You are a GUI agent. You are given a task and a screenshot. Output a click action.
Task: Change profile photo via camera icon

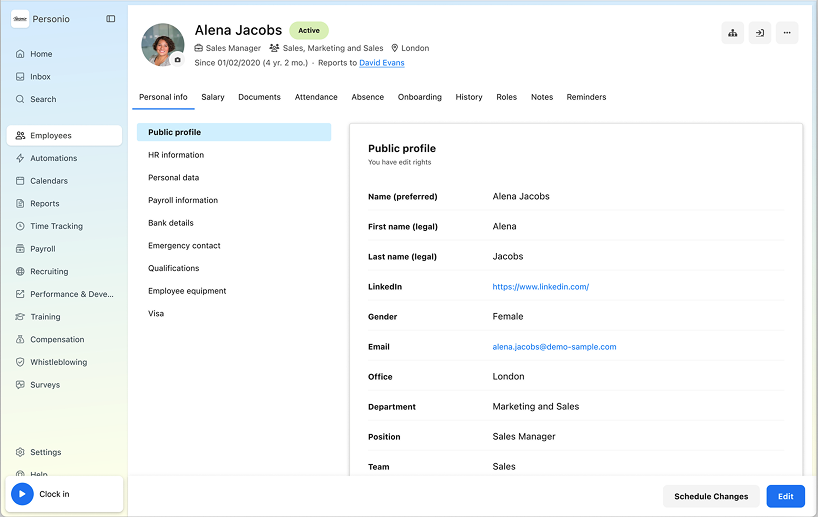[x=177, y=60]
